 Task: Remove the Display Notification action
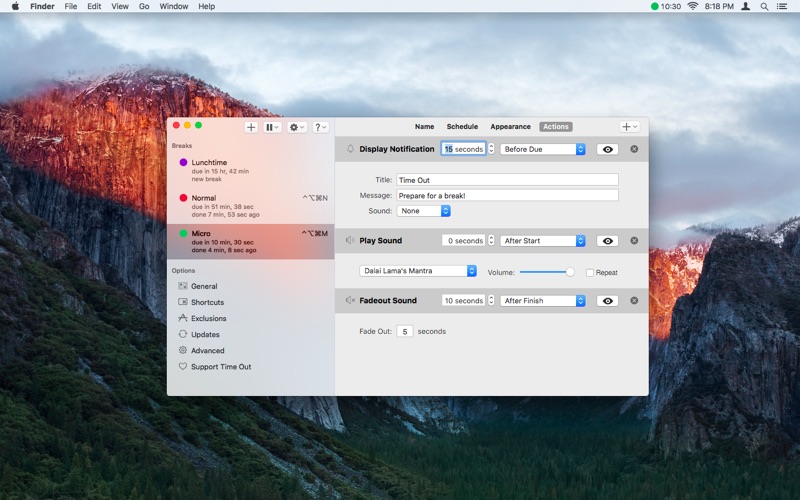[x=634, y=149]
